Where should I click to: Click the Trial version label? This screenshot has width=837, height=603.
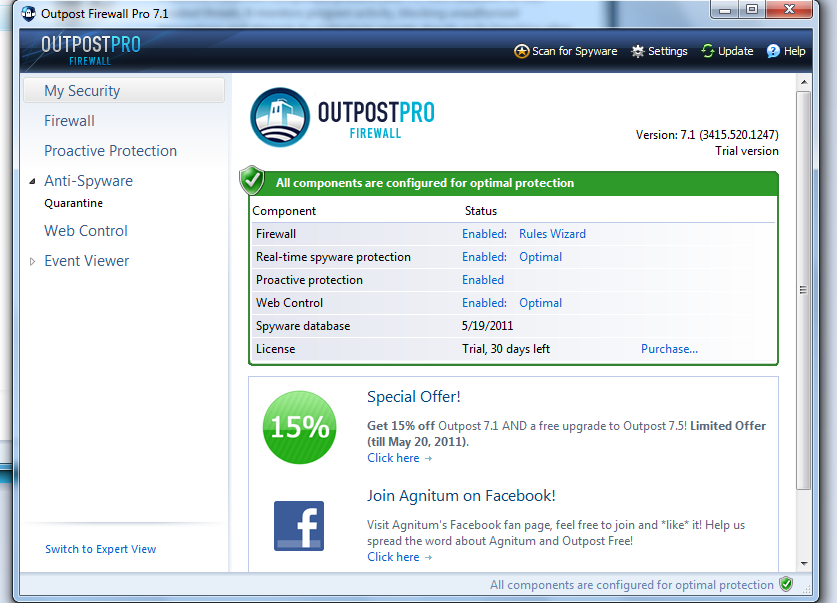[x=747, y=151]
